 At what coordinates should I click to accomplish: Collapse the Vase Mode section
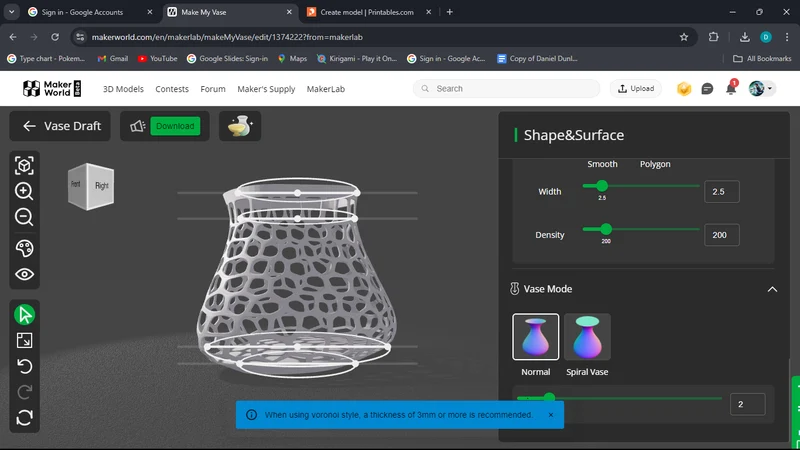click(772, 289)
